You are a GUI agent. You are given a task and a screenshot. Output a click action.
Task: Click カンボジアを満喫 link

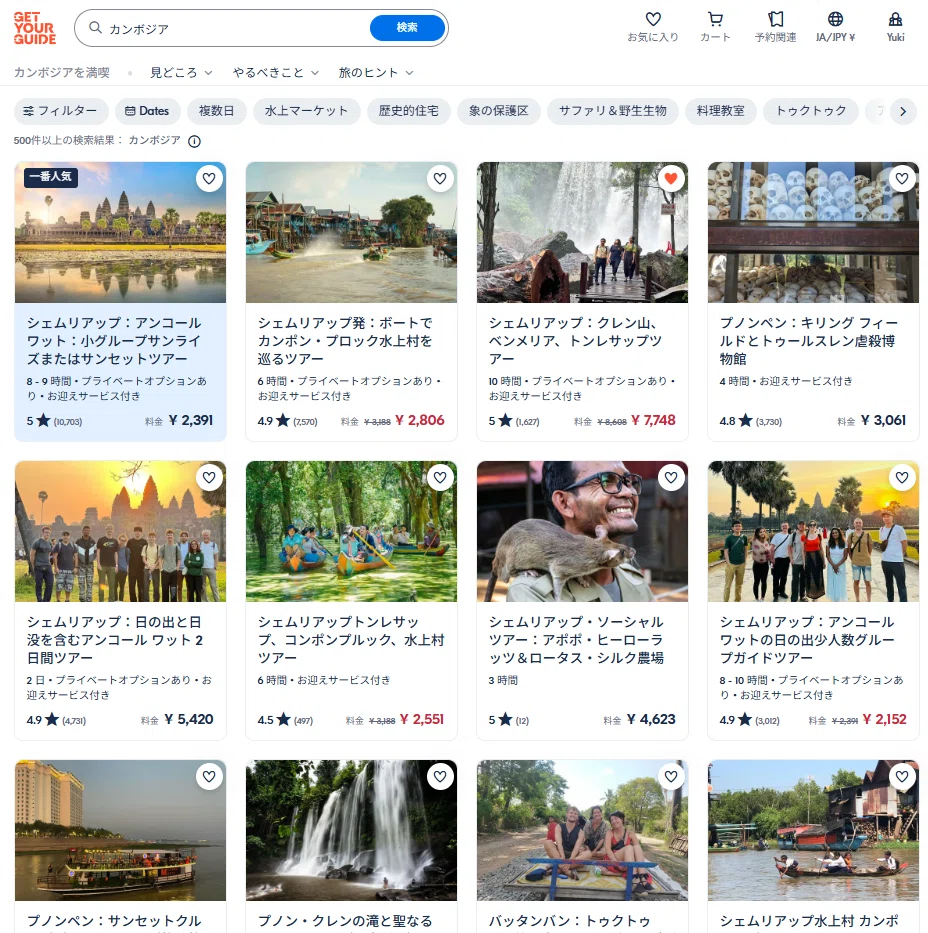pyautogui.click(x=62, y=73)
